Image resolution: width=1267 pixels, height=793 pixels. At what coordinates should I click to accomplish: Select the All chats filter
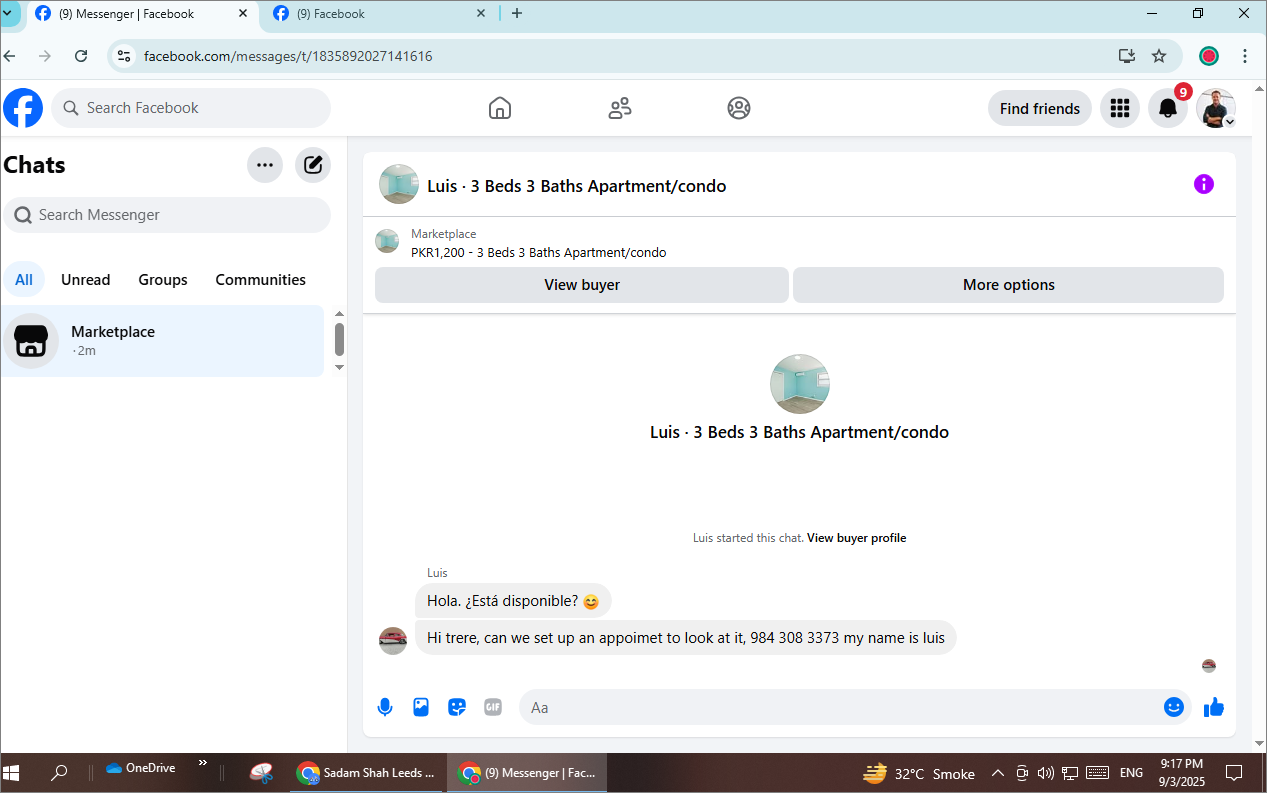point(24,280)
